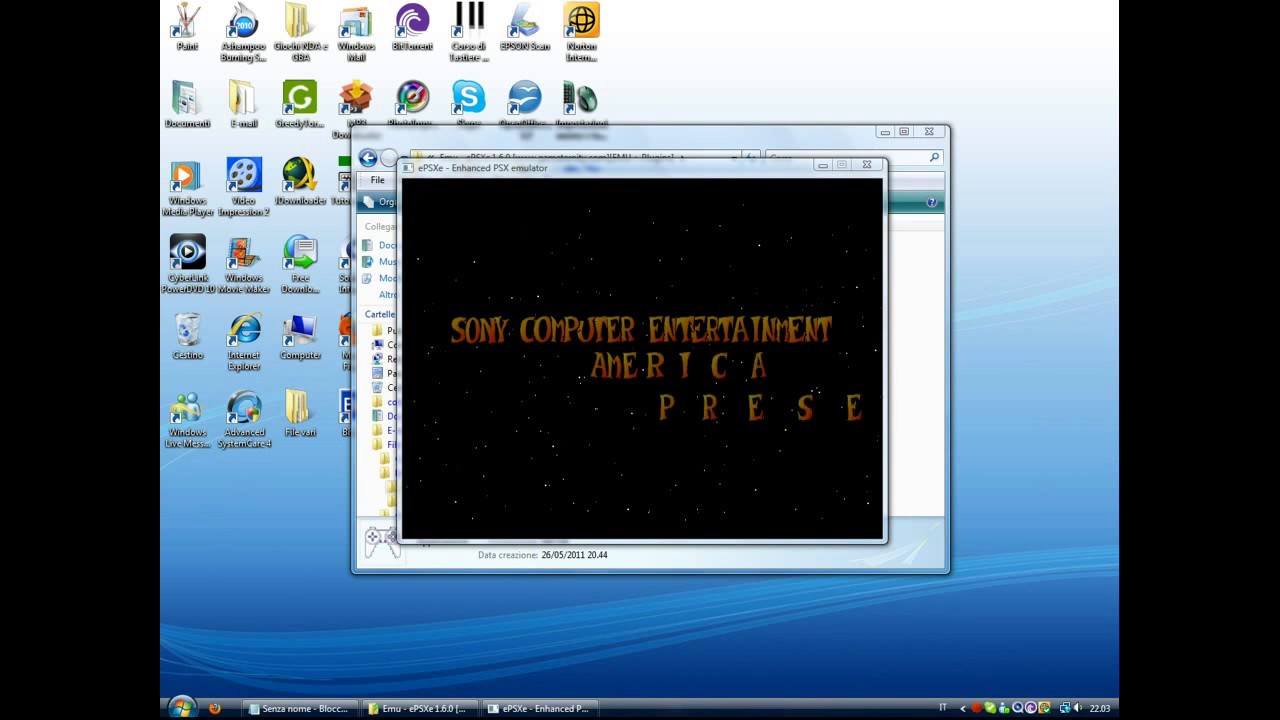1280x720 pixels.
Task: Click the IT language indicator
Action: click(942, 708)
